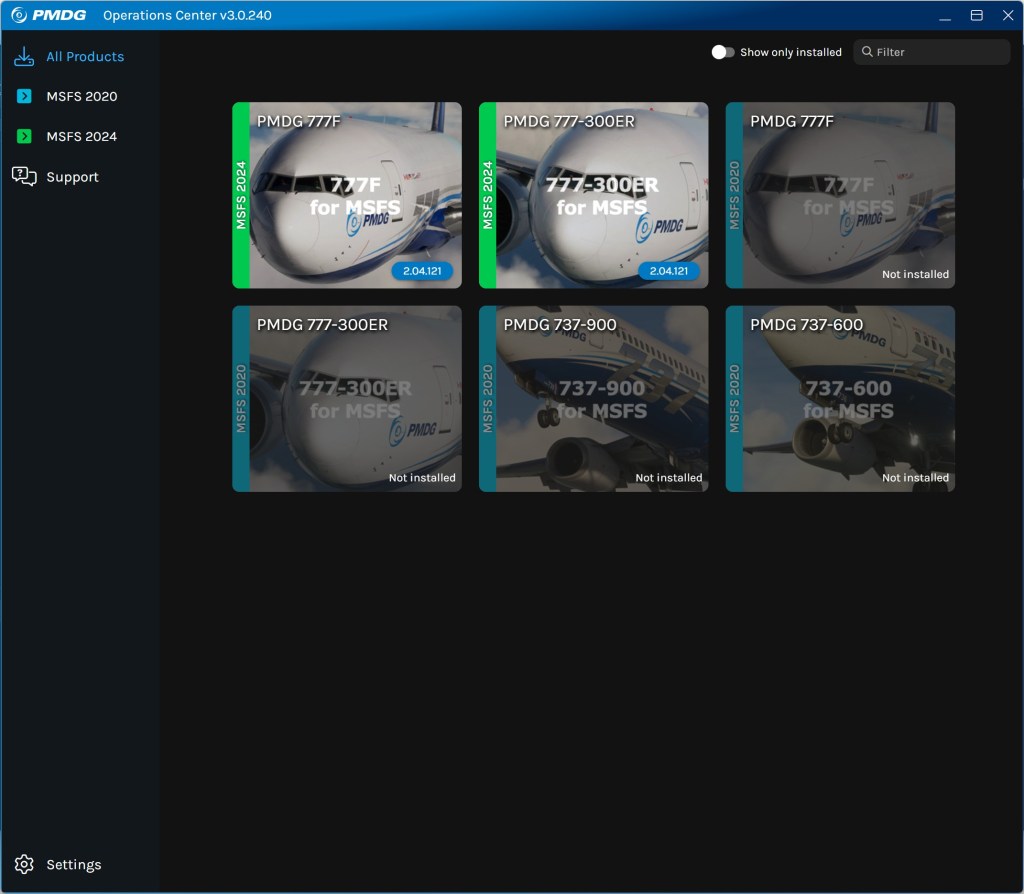Select the PMDG 737-600 product tile
Screen dimensions: 1024x894
(840, 398)
